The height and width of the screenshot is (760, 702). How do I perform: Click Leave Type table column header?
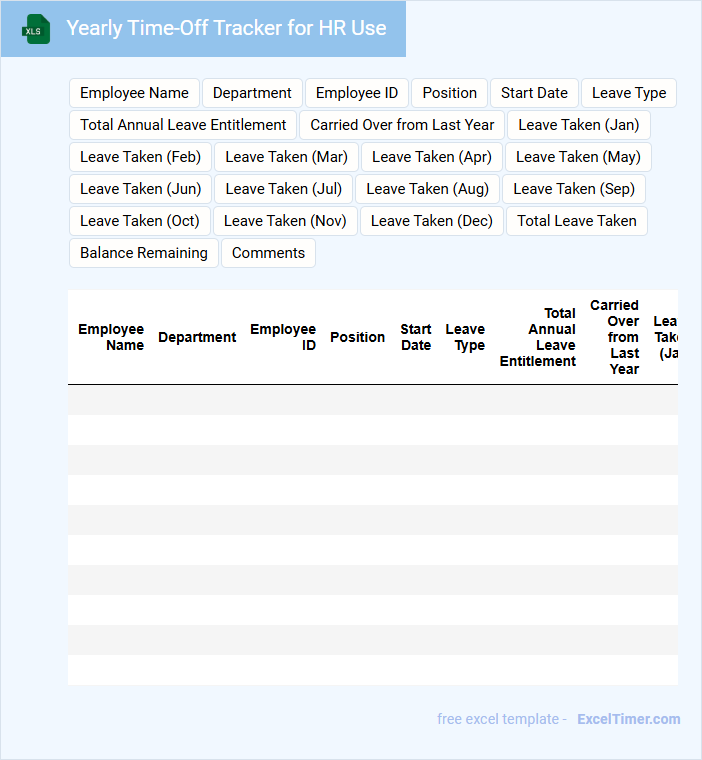coord(465,337)
